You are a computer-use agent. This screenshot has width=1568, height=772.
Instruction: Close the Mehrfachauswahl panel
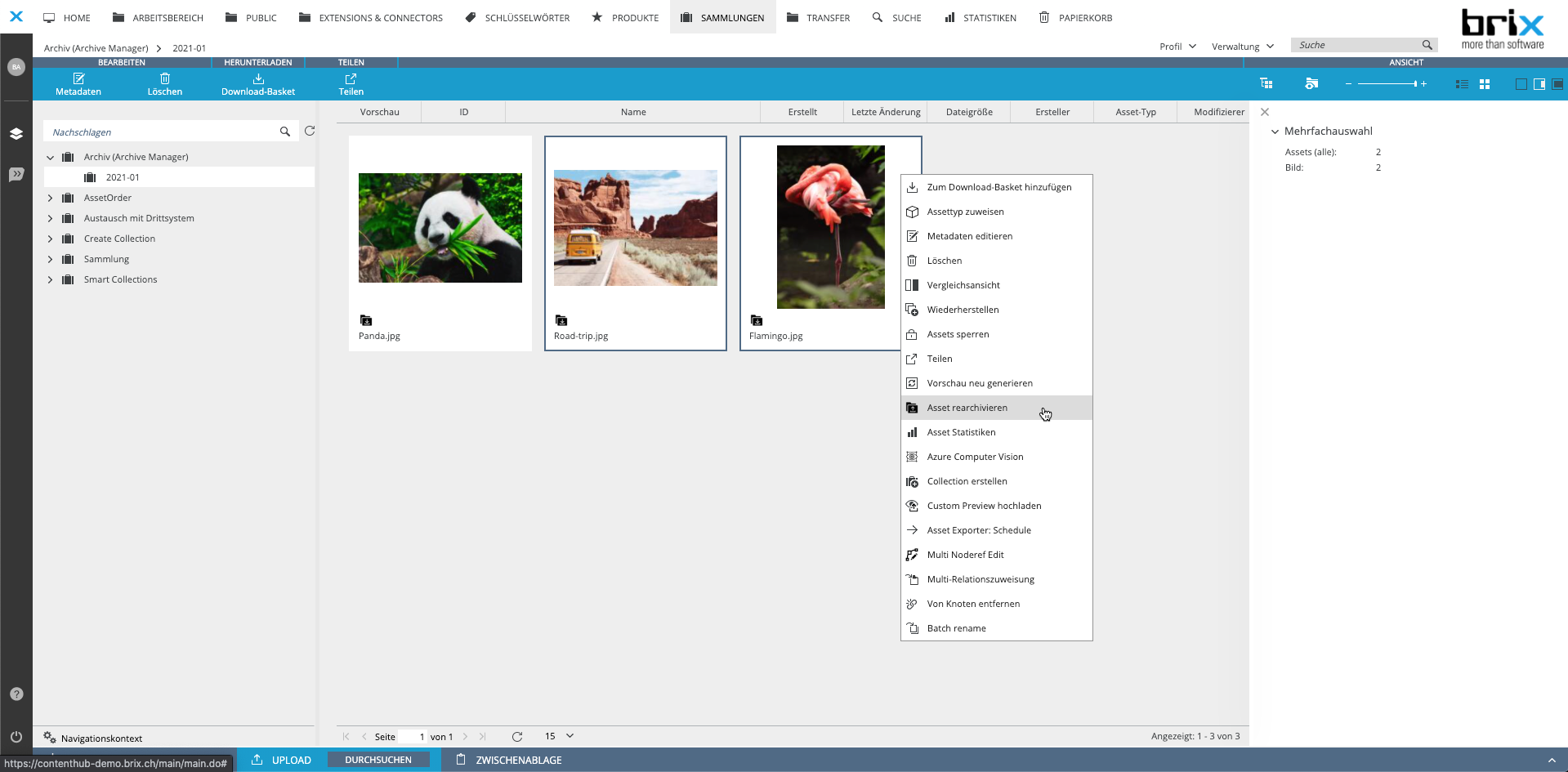1265,112
